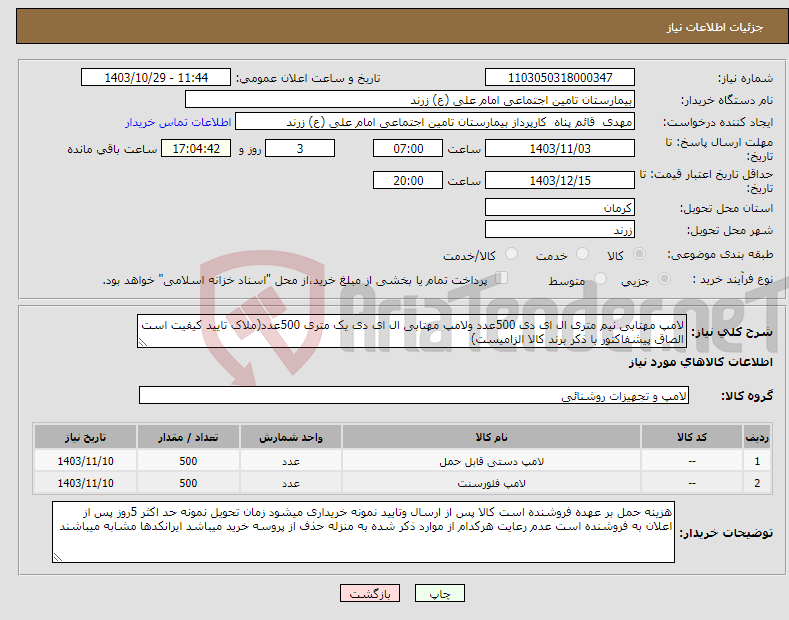Click the buyer notes resize handle
The height and width of the screenshot is (620, 789).
pyautogui.click(x=57, y=558)
